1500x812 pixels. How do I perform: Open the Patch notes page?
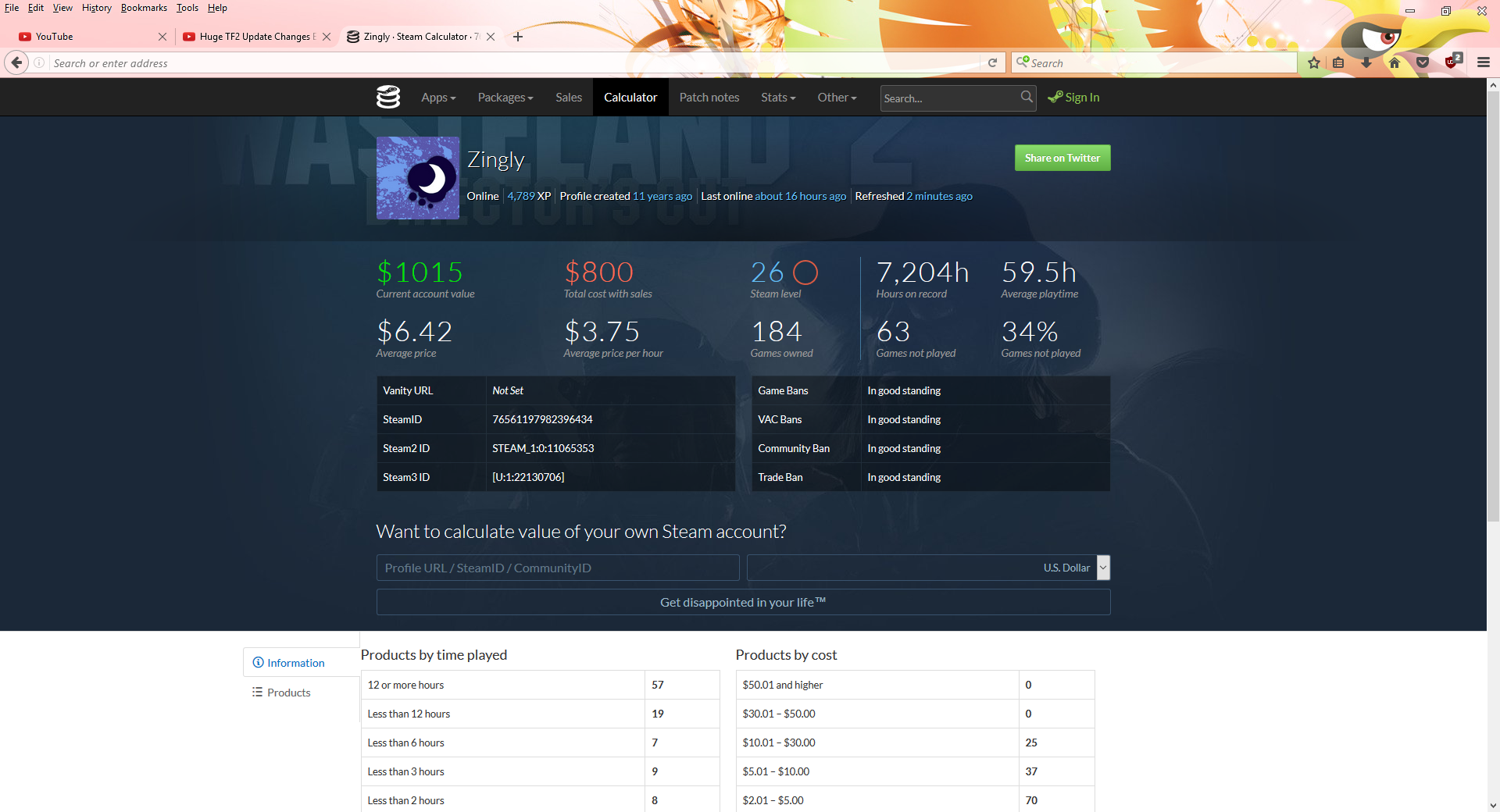(709, 98)
